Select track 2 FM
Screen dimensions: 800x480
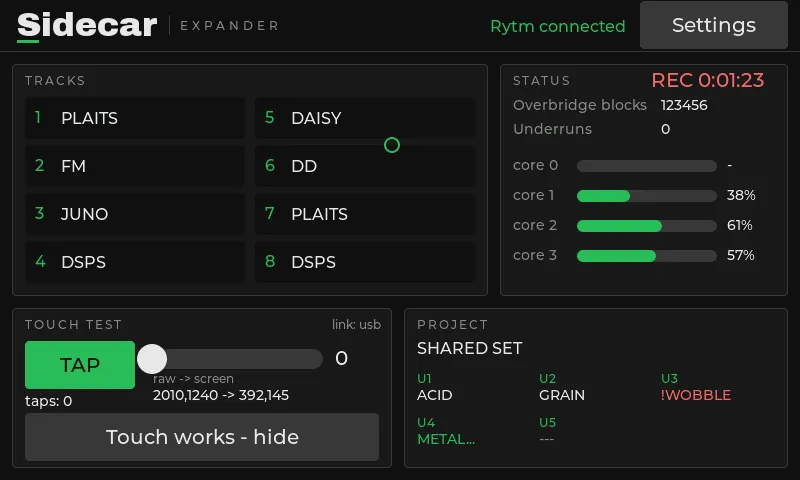[135, 166]
